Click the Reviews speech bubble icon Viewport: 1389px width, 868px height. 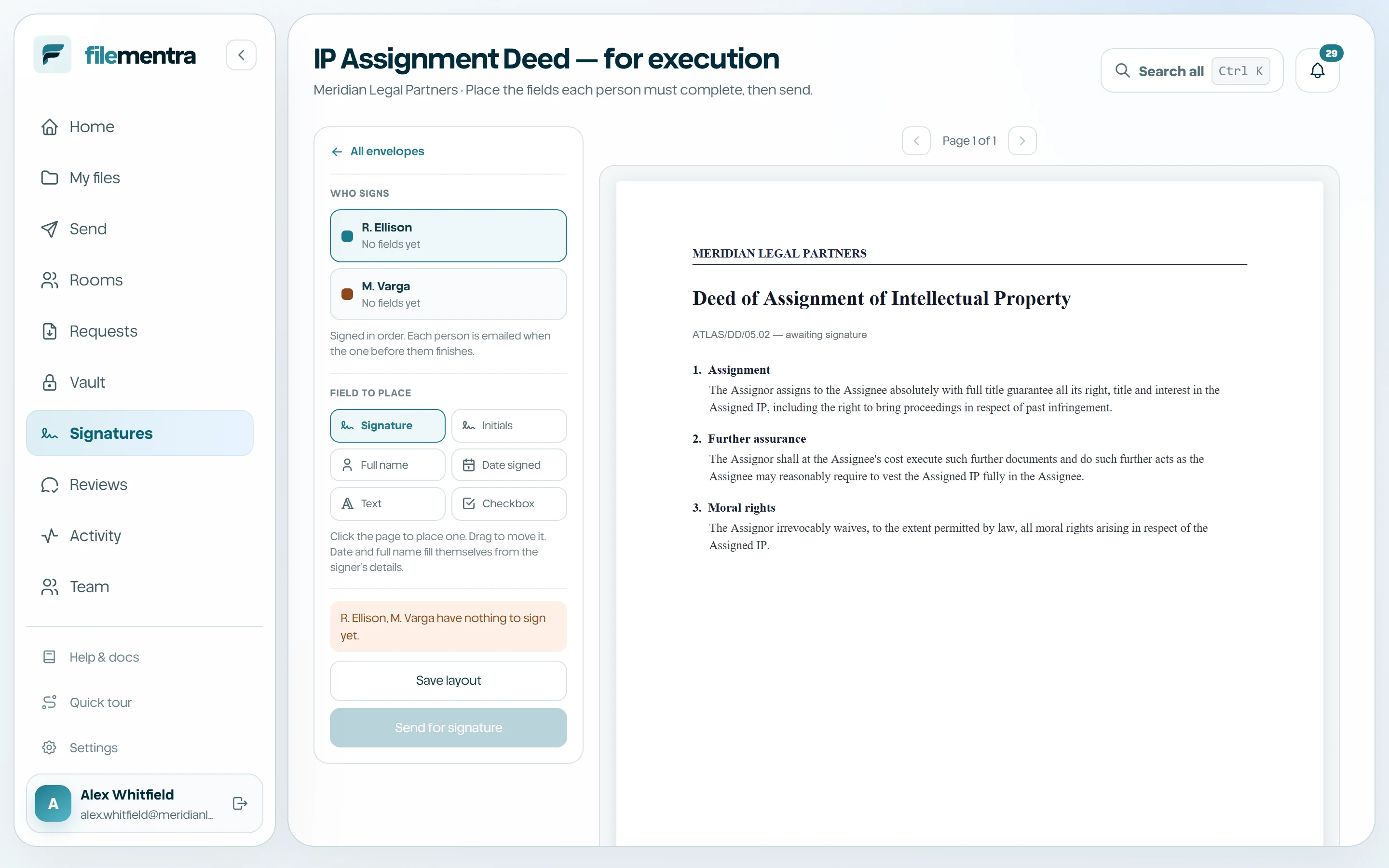50,485
